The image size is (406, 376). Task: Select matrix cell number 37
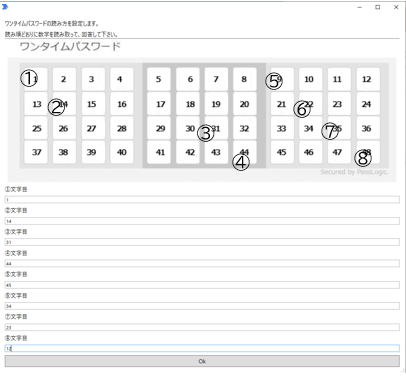(x=36, y=152)
